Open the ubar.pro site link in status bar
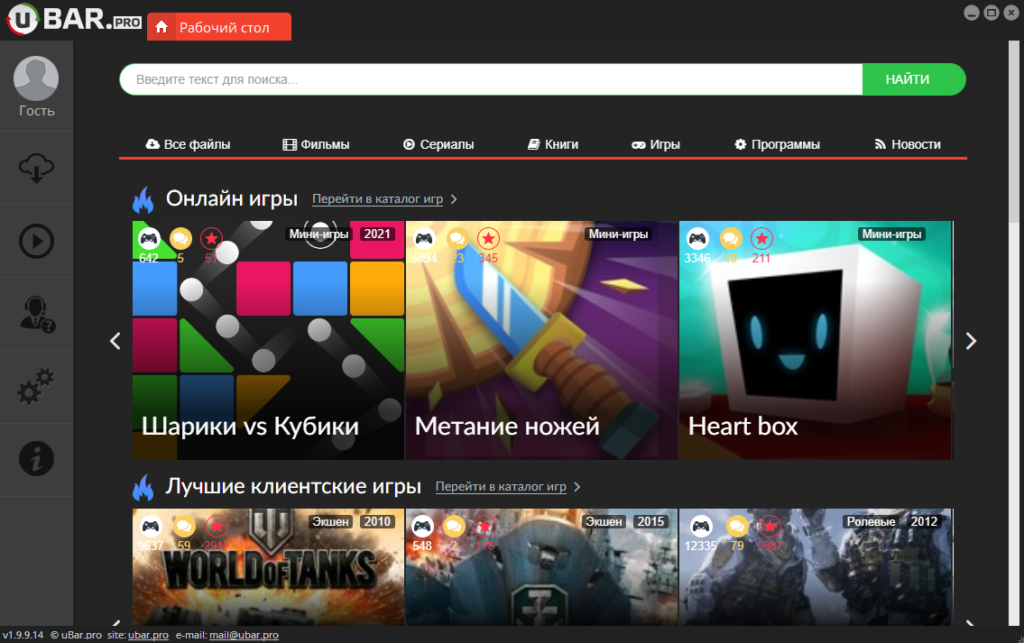1024x643 pixels. [148, 635]
